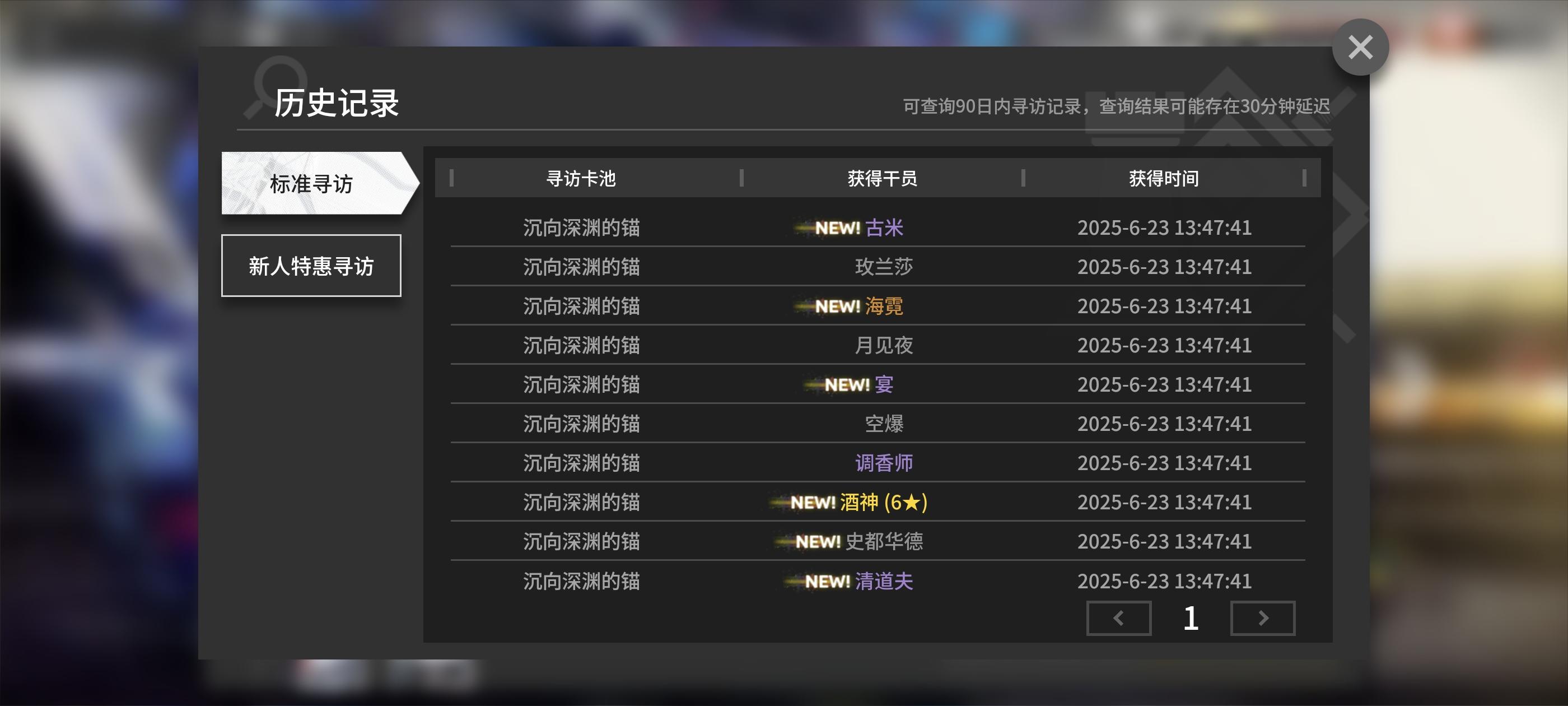Select the 标准寻访 tab
This screenshot has width=1568, height=706.
click(320, 183)
